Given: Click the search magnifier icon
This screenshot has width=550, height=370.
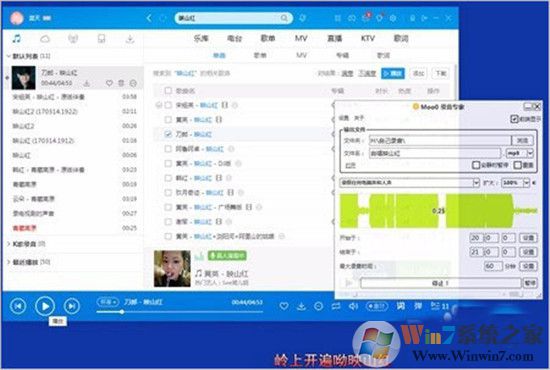Looking at the screenshot, I should [284, 18].
